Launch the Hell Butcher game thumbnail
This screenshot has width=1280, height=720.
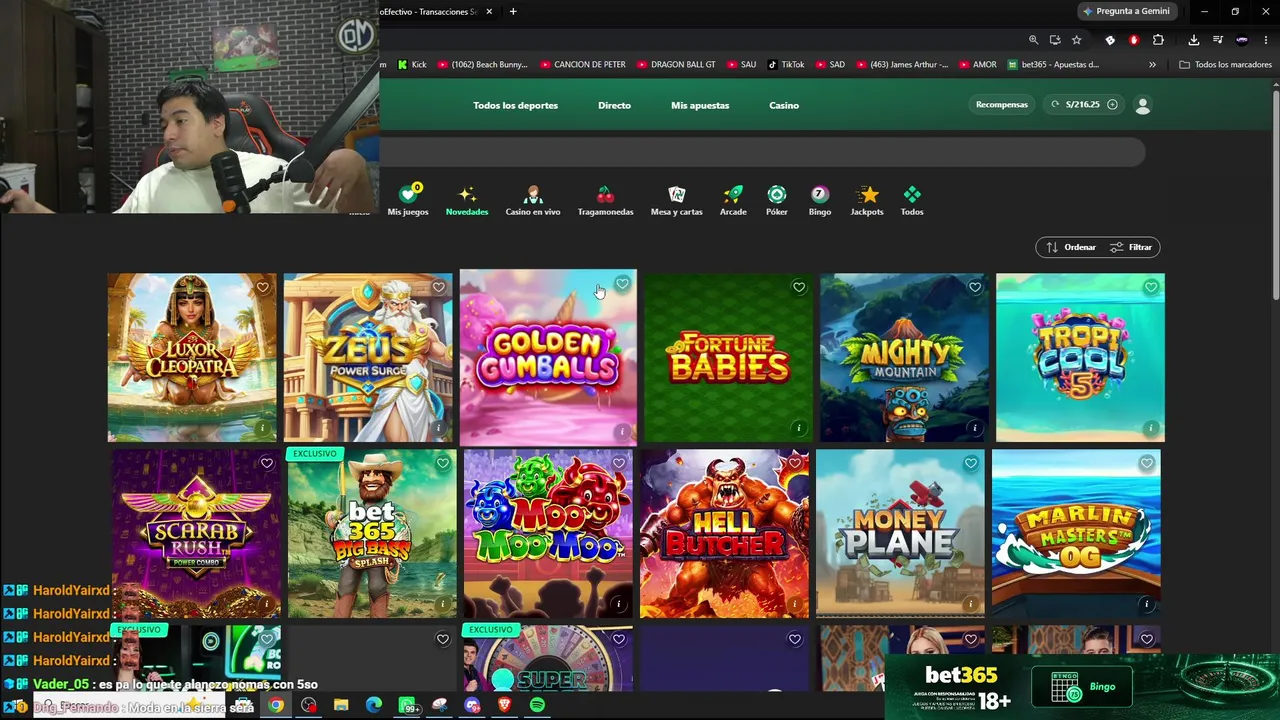(724, 533)
